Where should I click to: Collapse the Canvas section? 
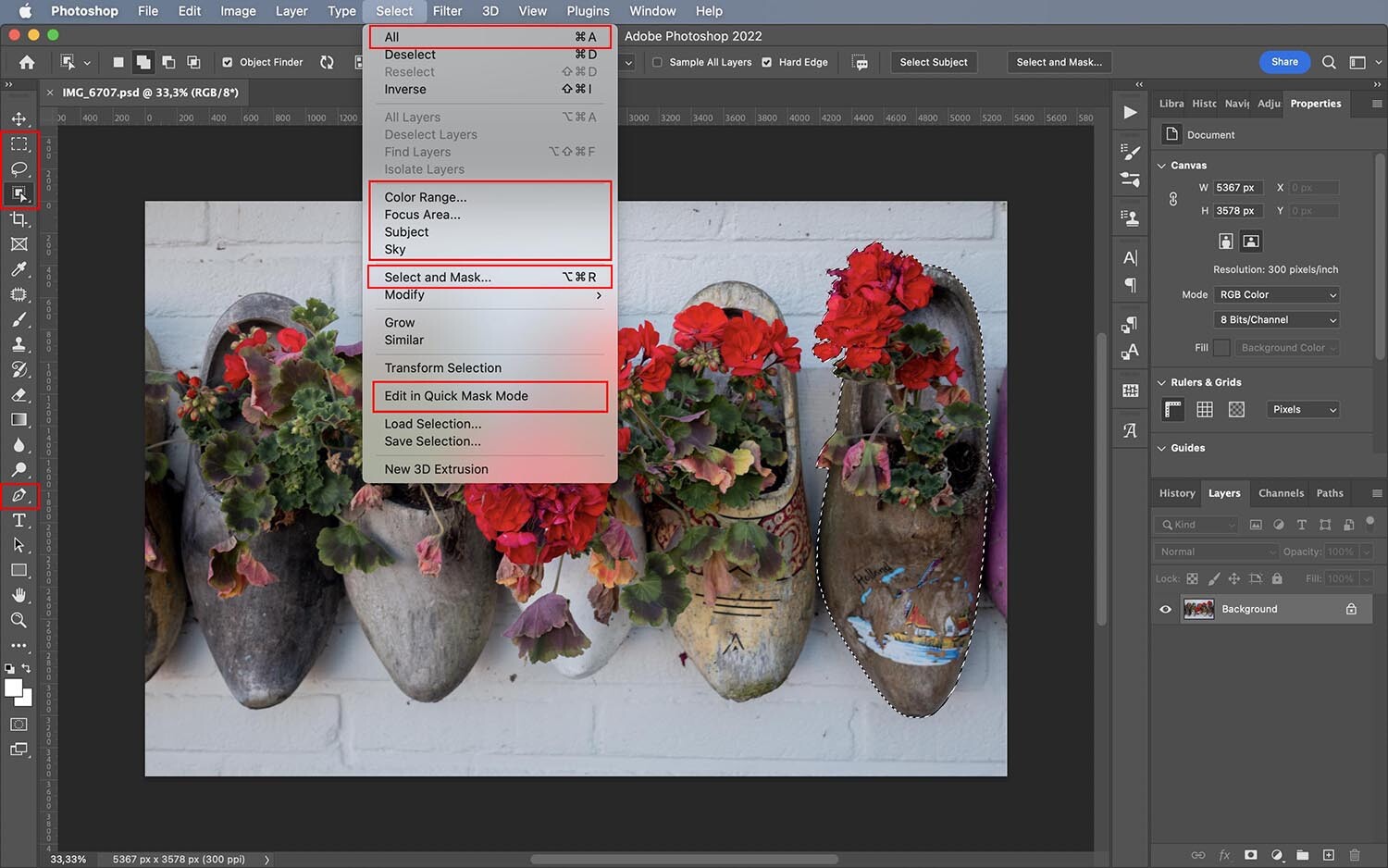tap(1162, 166)
